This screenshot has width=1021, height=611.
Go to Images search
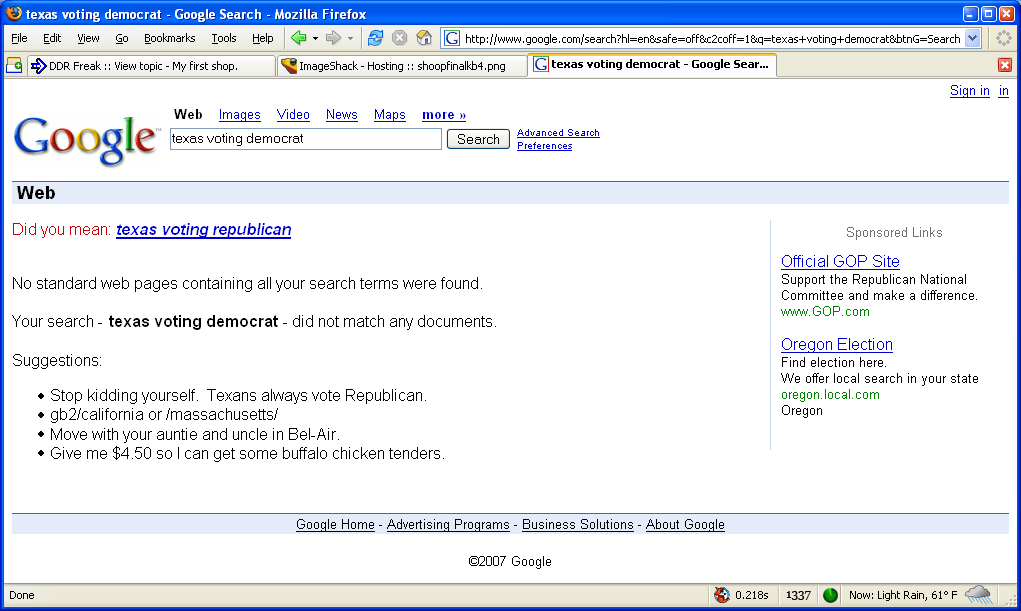(x=240, y=115)
